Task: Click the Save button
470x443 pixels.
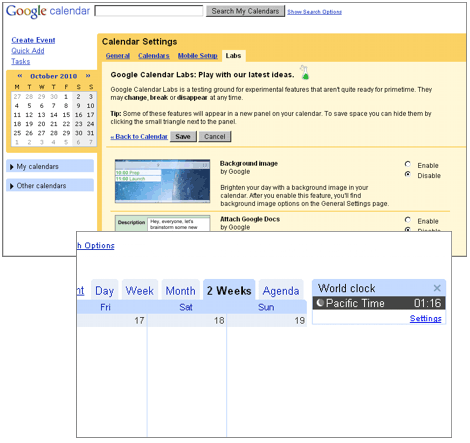Action: point(183,136)
